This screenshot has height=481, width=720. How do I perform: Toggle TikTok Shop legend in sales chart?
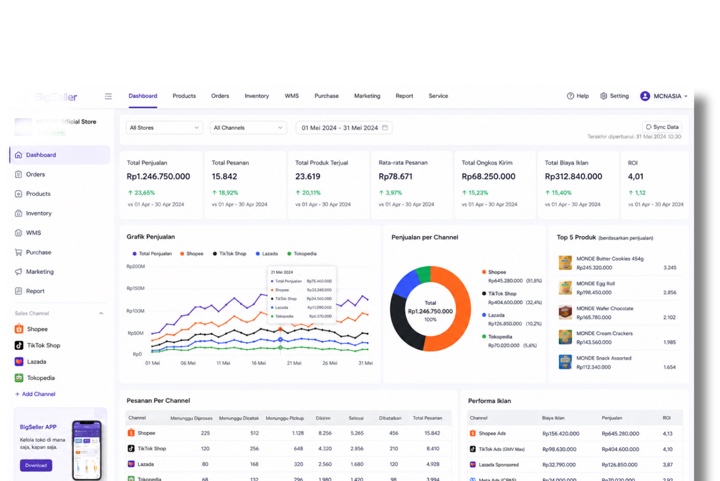[230, 253]
